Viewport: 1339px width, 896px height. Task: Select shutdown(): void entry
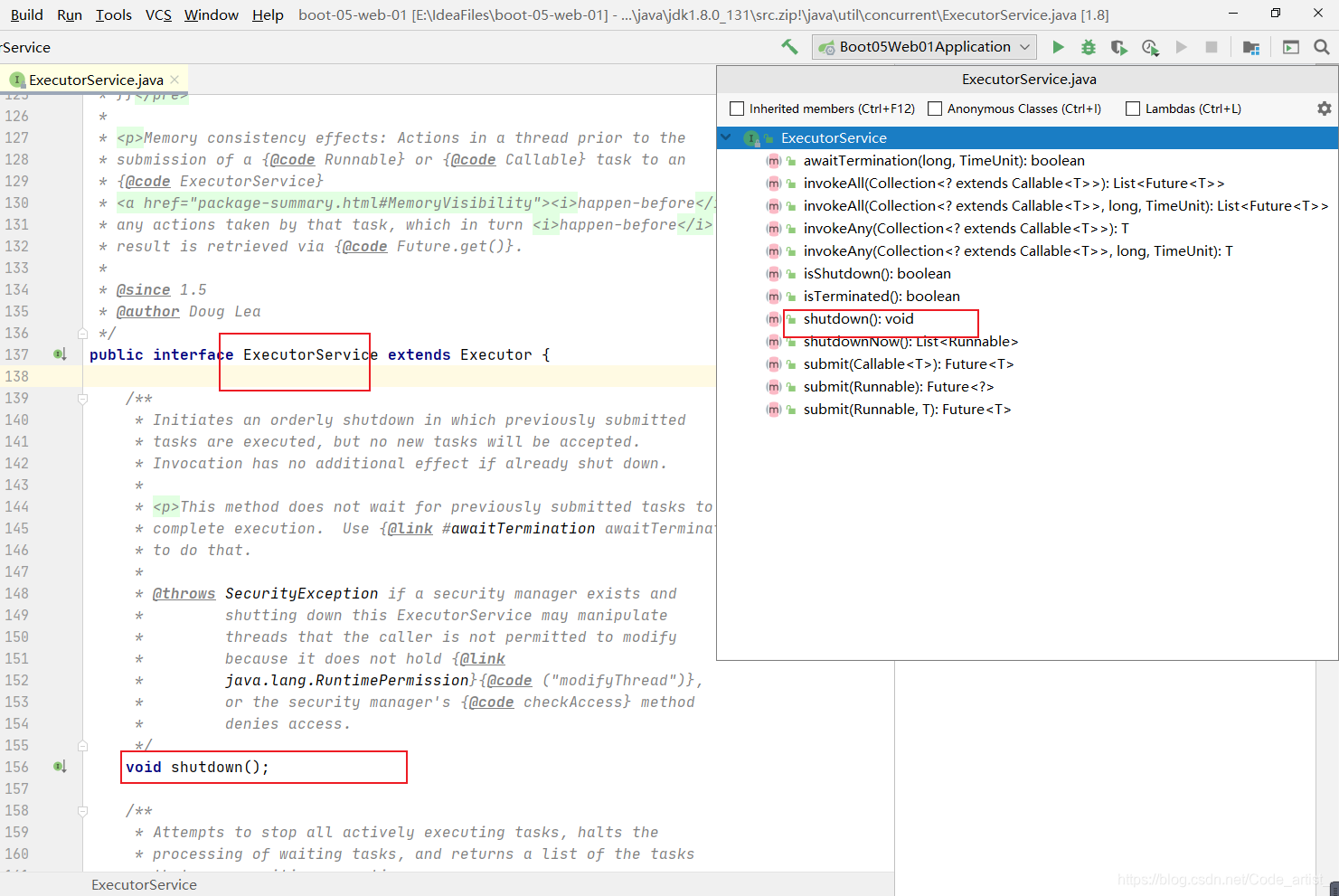(x=858, y=319)
